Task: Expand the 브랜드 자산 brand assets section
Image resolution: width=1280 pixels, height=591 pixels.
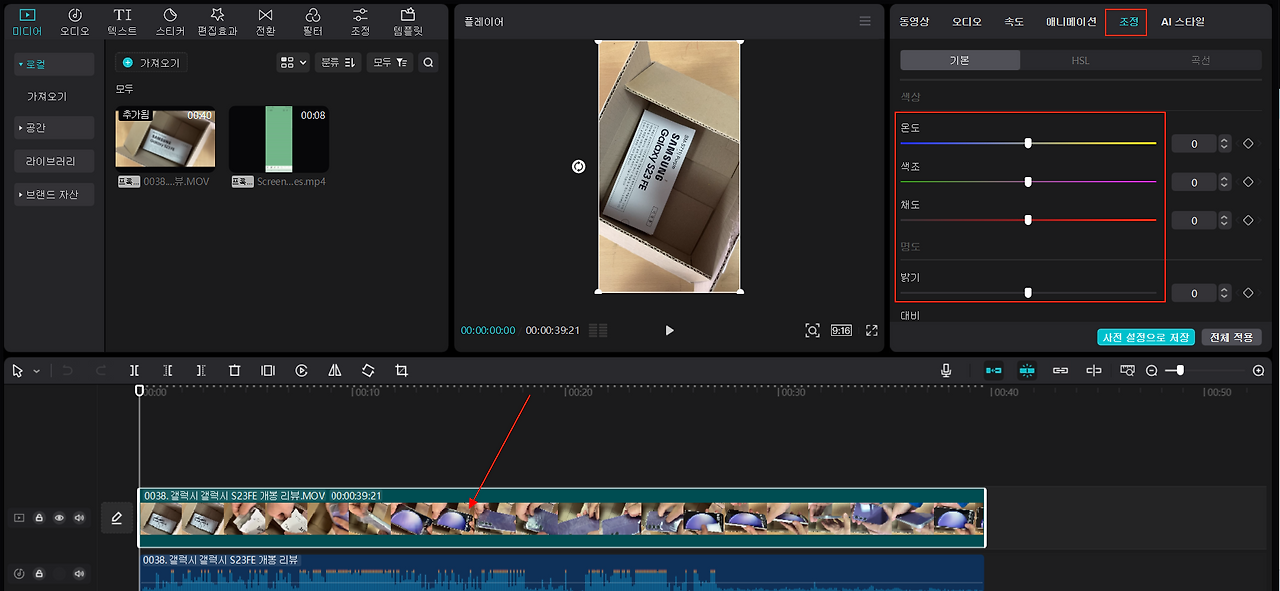Action: 54,194
